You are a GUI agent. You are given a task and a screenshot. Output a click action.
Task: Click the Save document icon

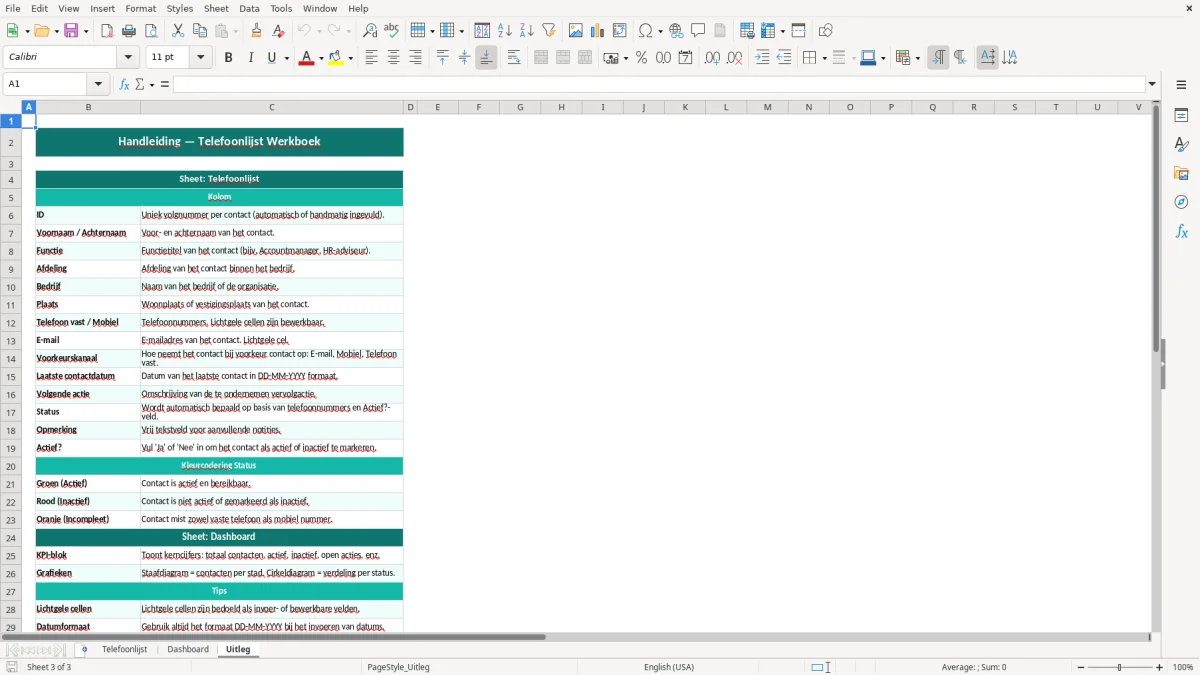click(71, 31)
